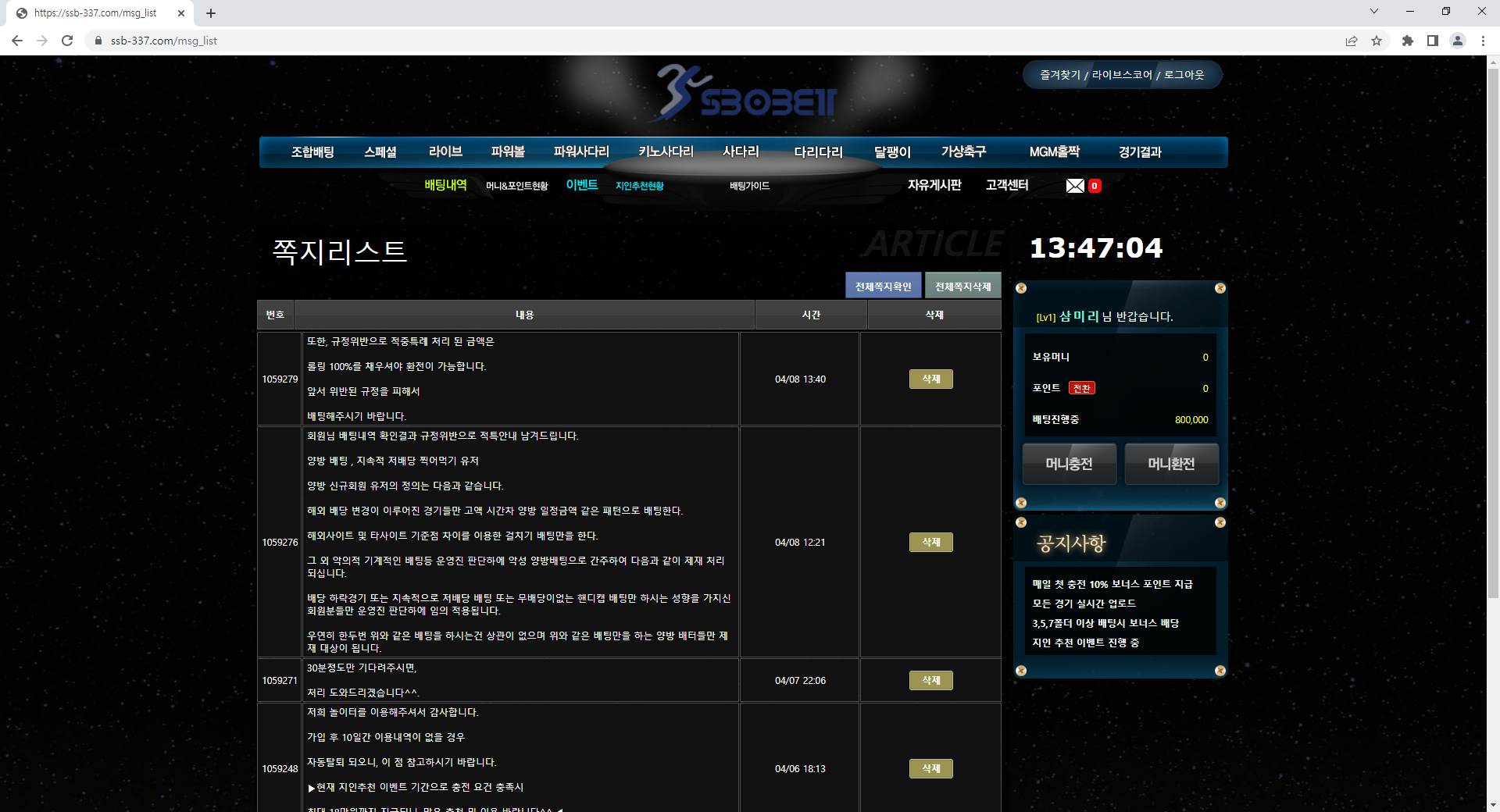Open the 달팽이 menu
The height and width of the screenshot is (812, 1500).
[x=892, y=151]
